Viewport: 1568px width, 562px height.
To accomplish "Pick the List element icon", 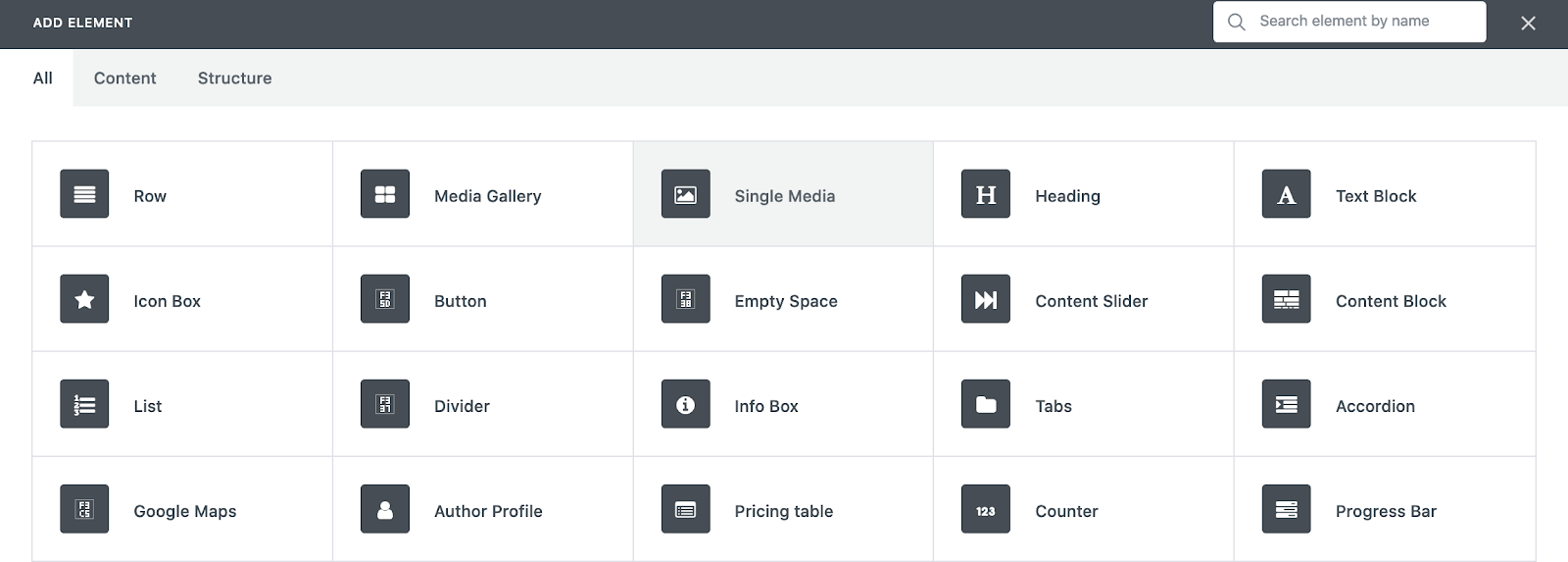I will [x=84, y=404].
